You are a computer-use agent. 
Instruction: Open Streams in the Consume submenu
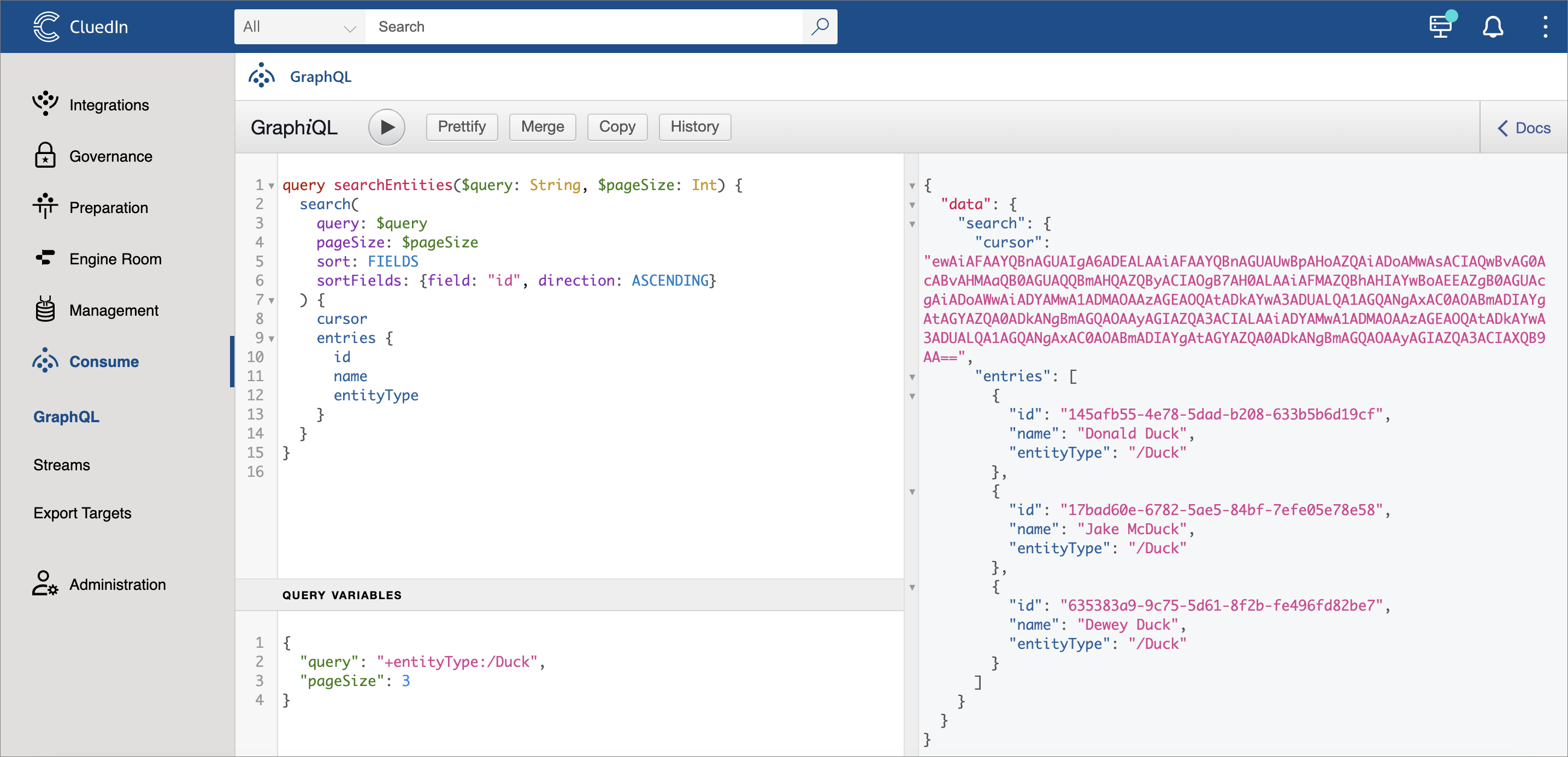click(x=62, y=465)
